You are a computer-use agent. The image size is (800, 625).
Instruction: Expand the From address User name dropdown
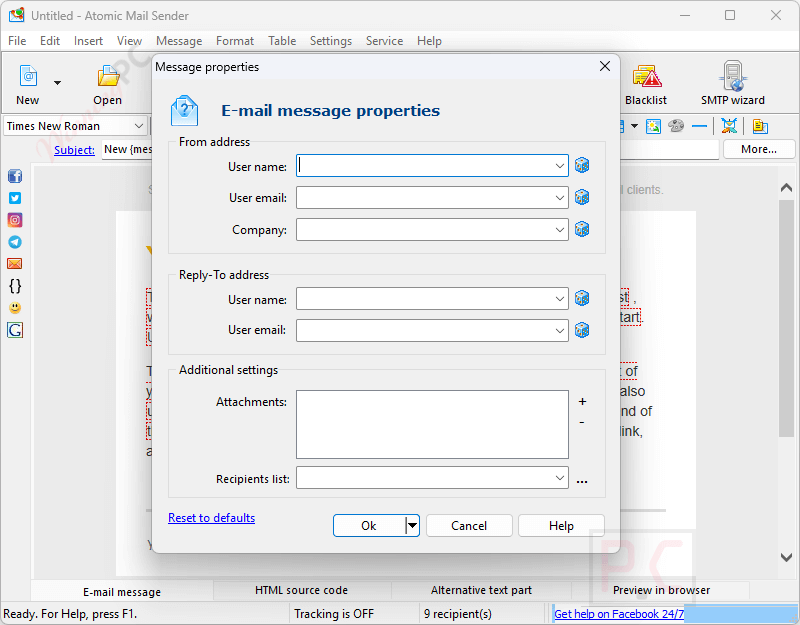(560, 166)
